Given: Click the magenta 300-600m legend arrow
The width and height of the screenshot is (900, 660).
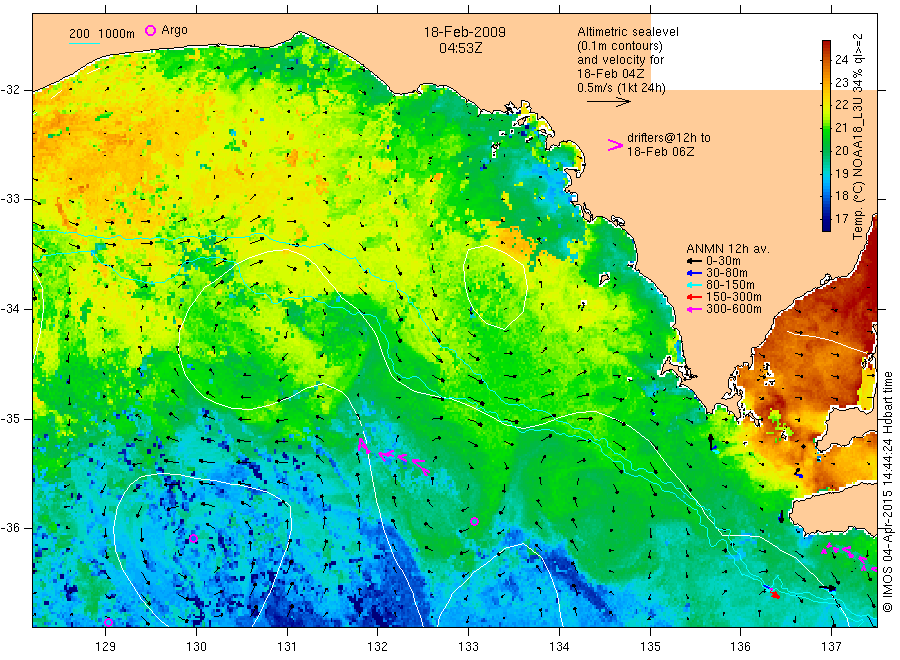Looking at the screenshot, I should [x=695, y=309].
